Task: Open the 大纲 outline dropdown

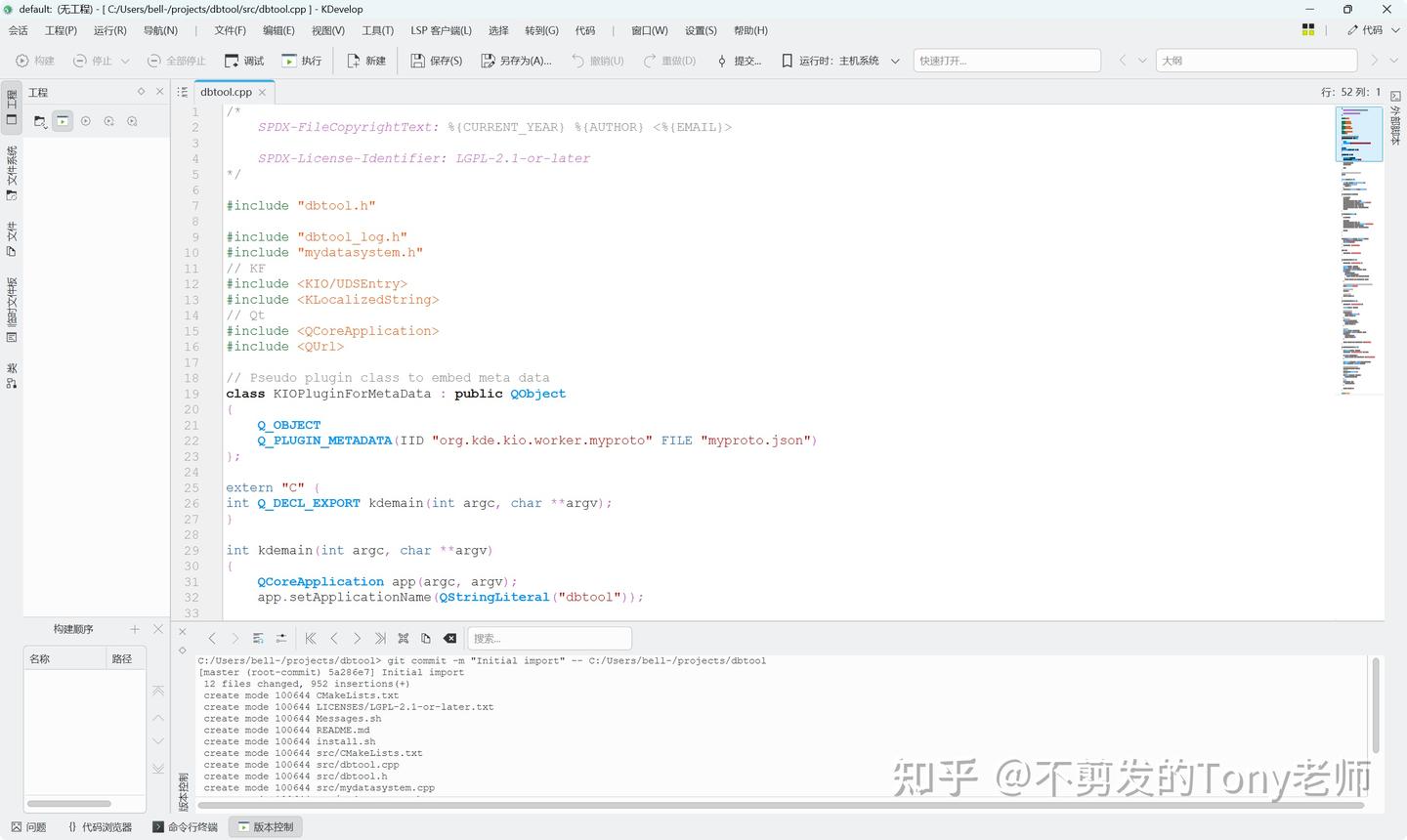Action: click(1257, 60)
